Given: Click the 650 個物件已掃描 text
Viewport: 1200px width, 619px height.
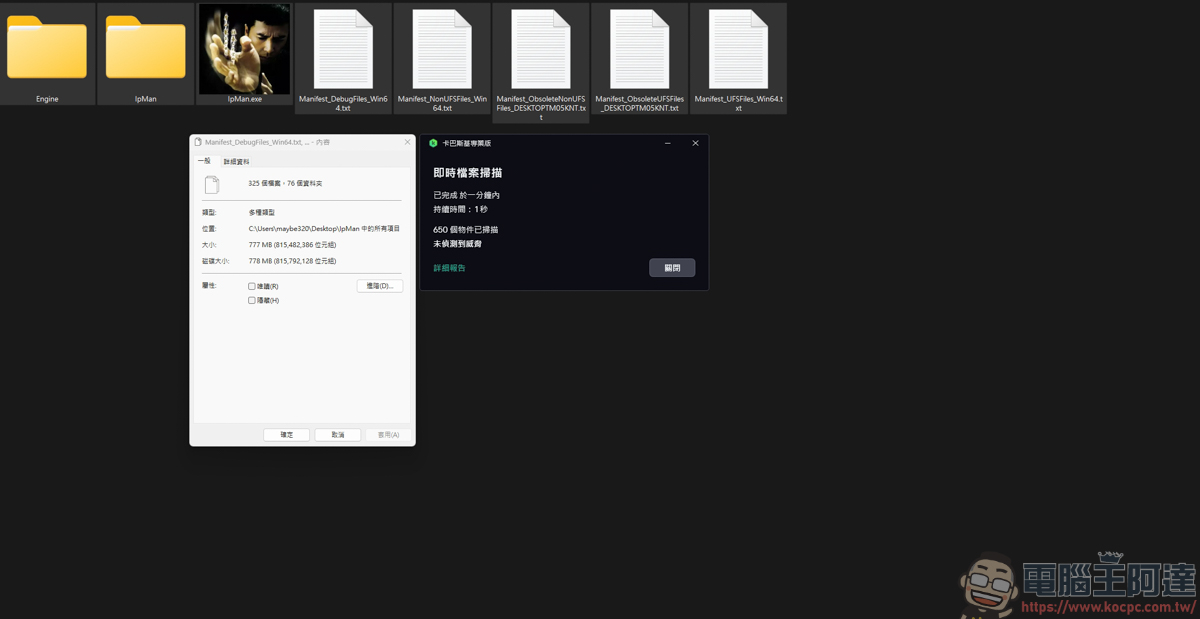Looking at the screenshot, I should [x=465, y=230].
